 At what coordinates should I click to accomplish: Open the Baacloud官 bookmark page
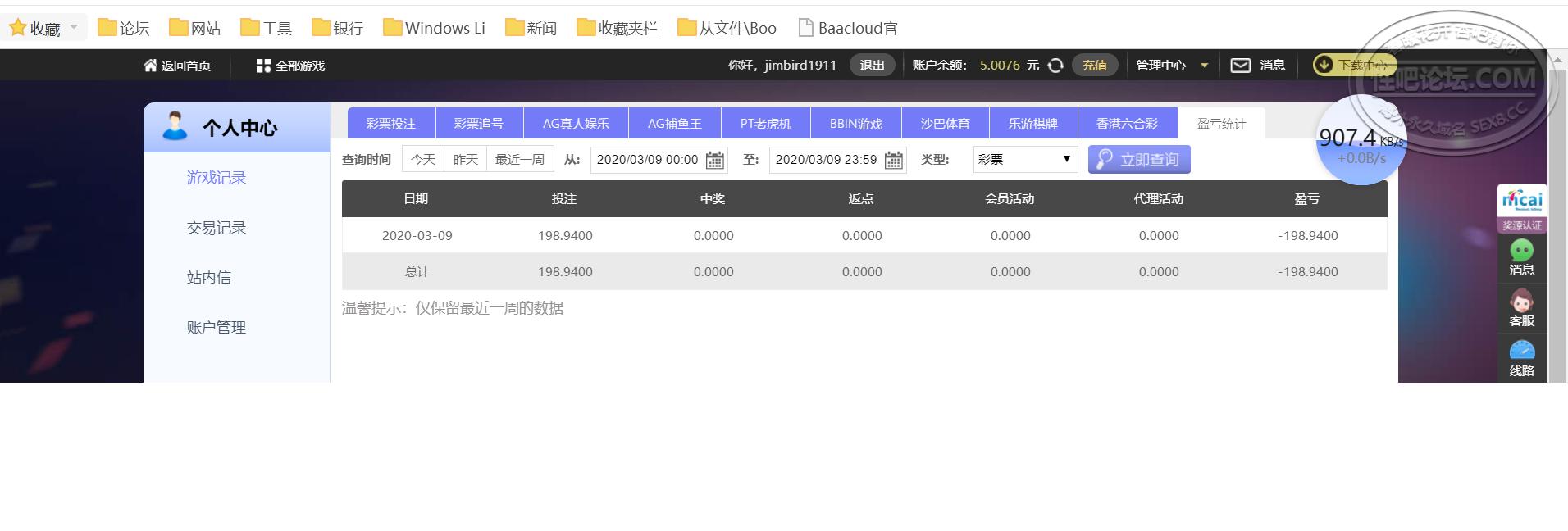click(x=848, y=29)
